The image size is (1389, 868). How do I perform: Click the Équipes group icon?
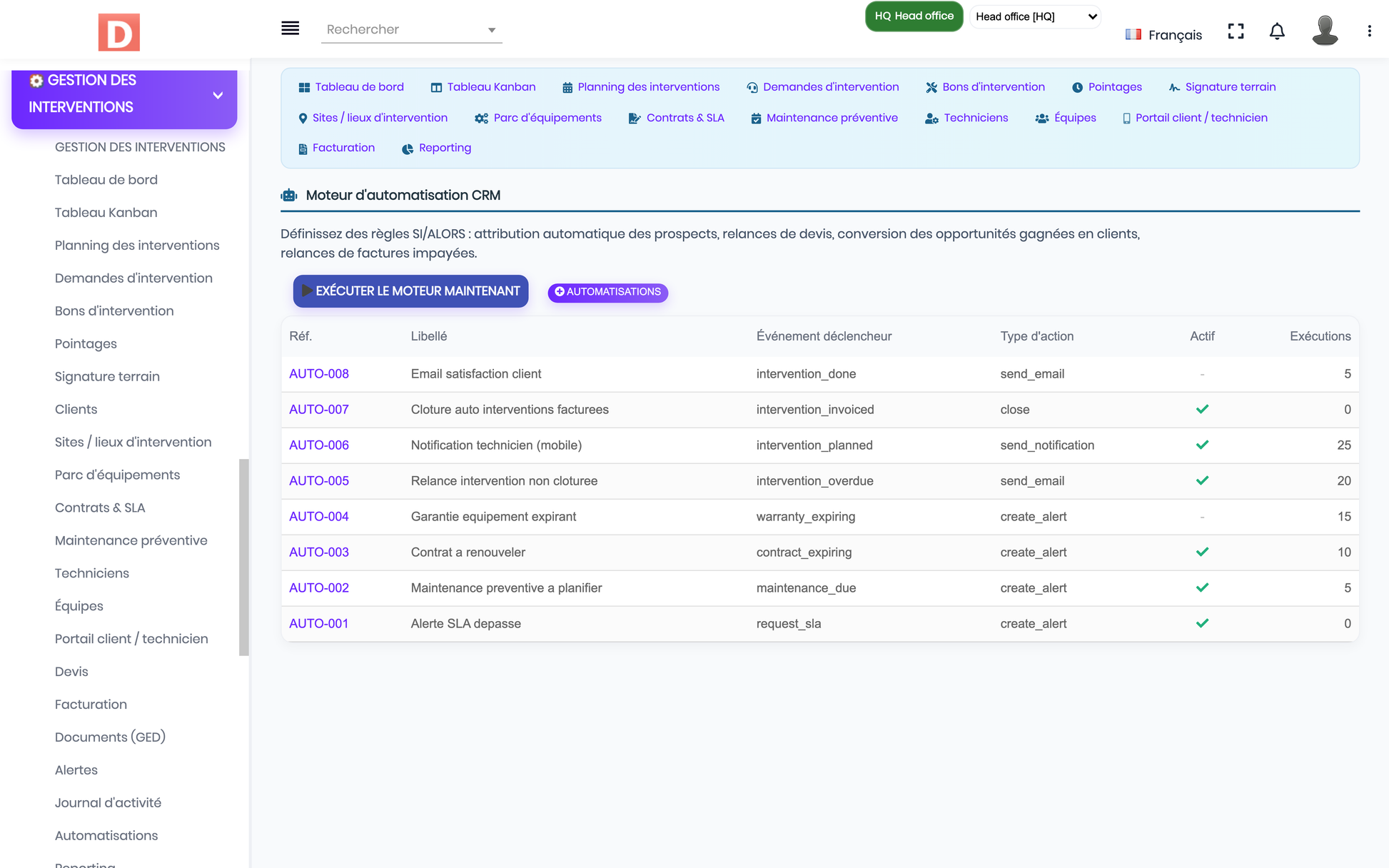tap(1042, 118)
